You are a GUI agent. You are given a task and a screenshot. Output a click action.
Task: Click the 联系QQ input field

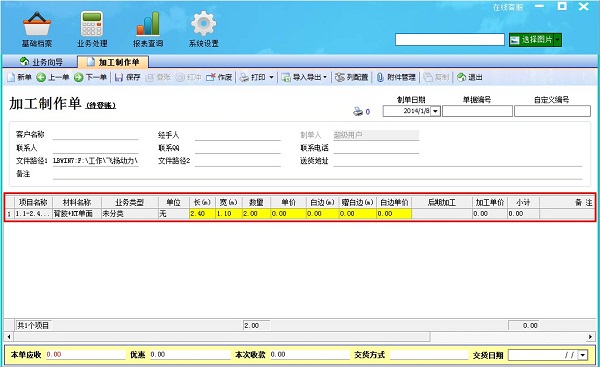coord(238,148)
